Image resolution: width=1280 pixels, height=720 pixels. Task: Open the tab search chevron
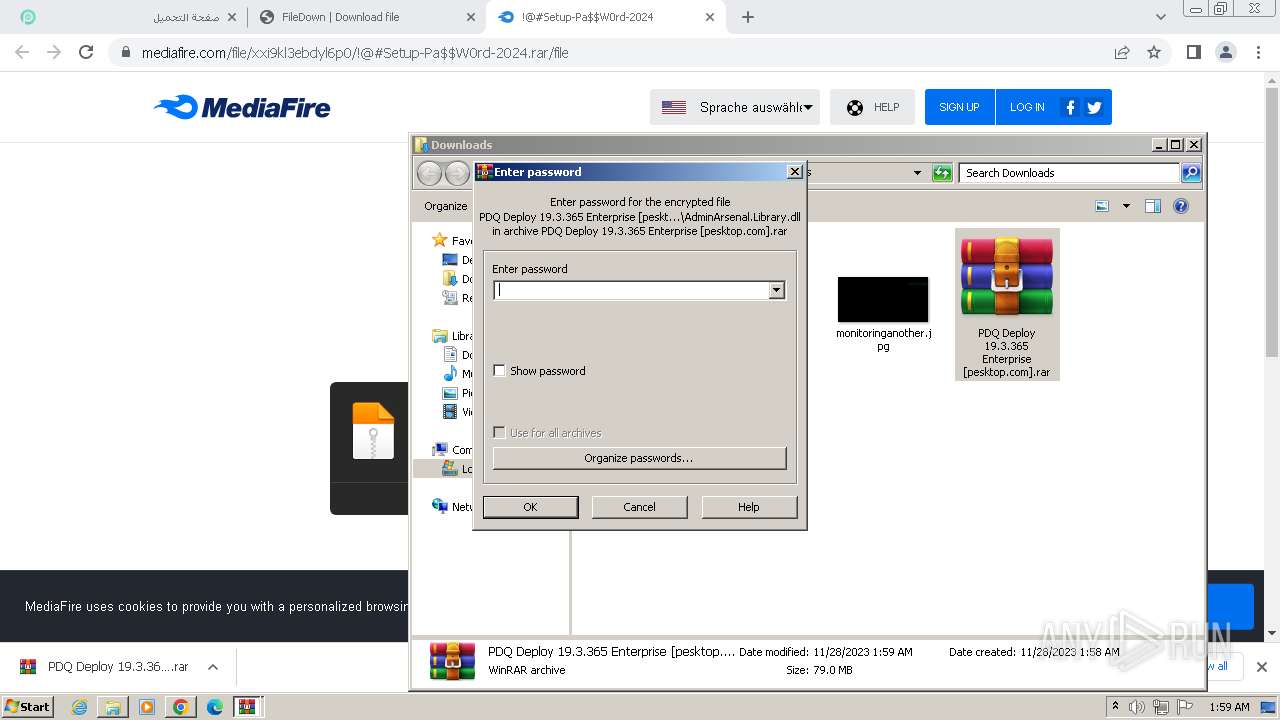[1160, 17]
